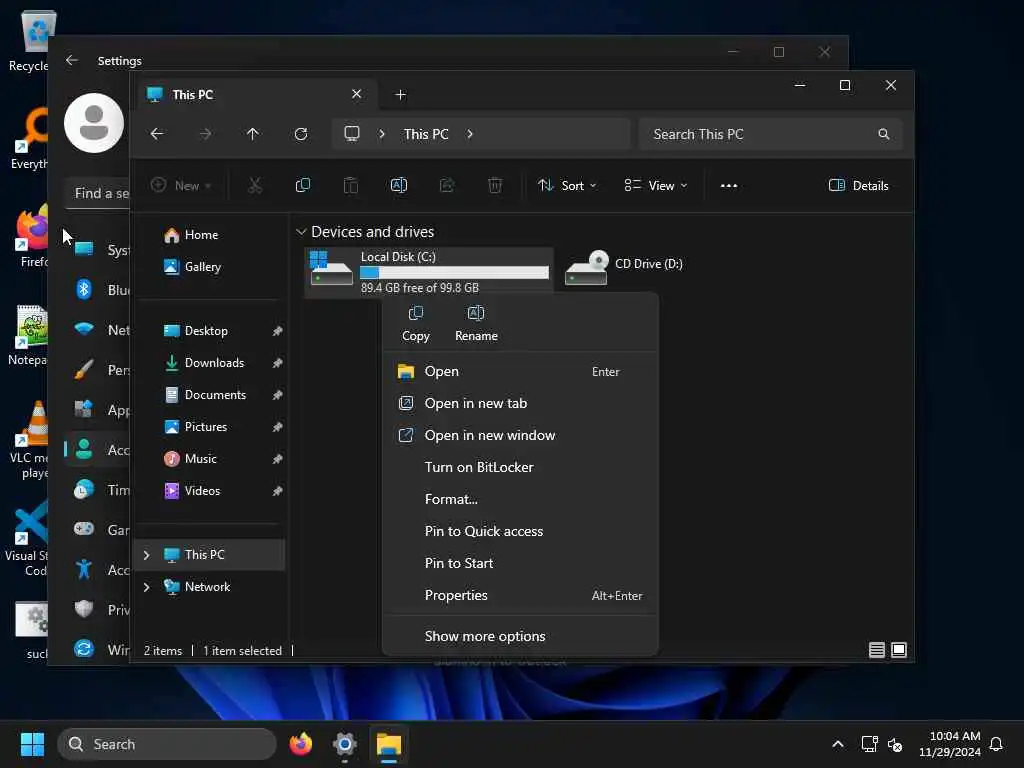This screenshot has width=1024, height=768.
Task: Open the Sort dropdown
Action: coord(567,185)
